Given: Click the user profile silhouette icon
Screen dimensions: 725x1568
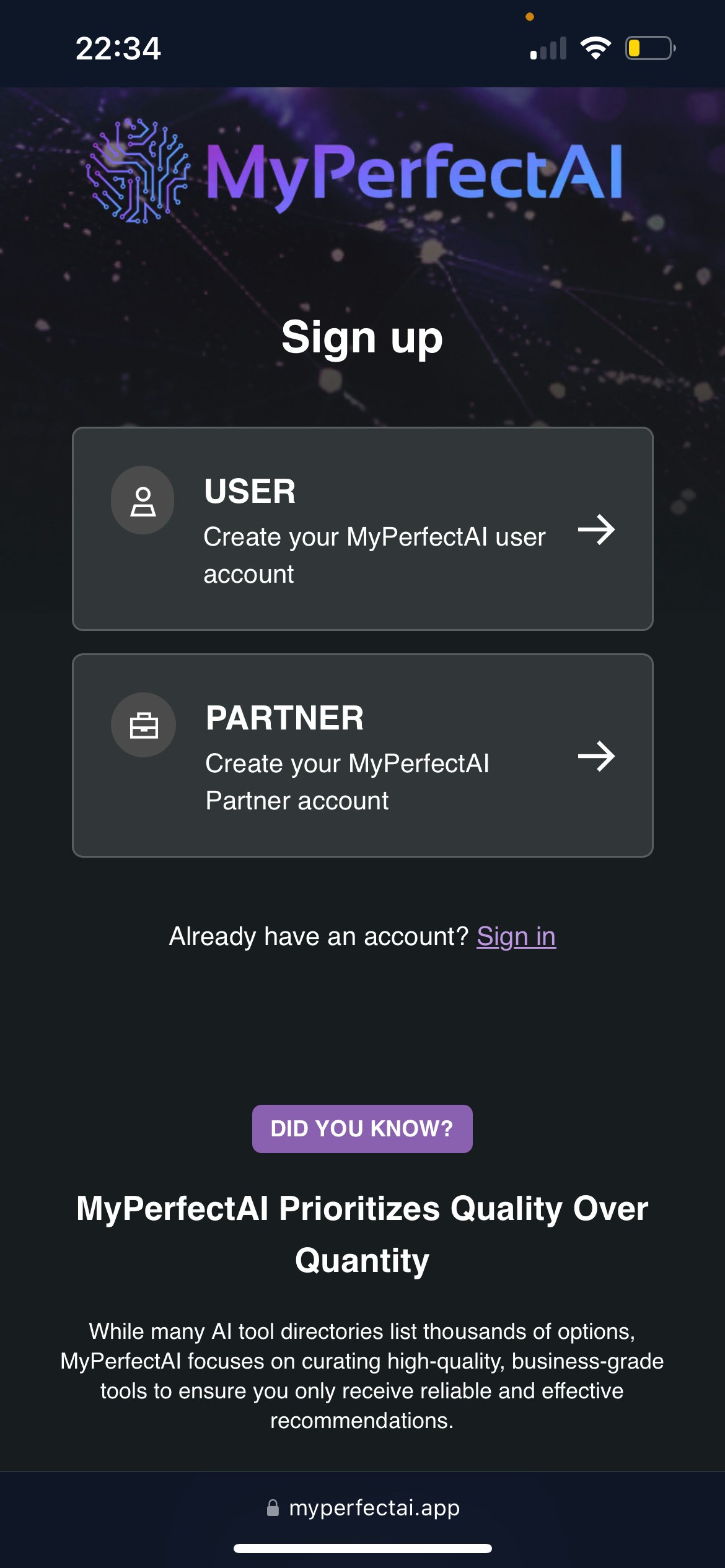Looking at the screenshot, I should click(x=143, y=501).
